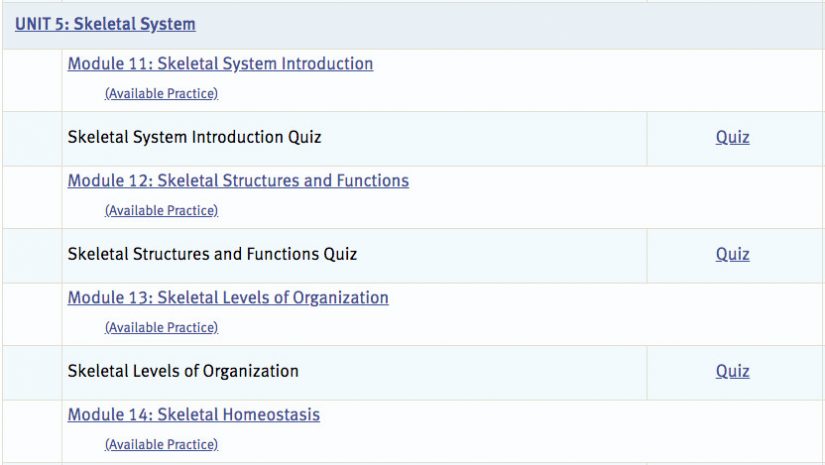This screenshot has width=825, height=465.
Task: Select the Skeletal Levels of Organization row title
Action: (x=183, y=371)
